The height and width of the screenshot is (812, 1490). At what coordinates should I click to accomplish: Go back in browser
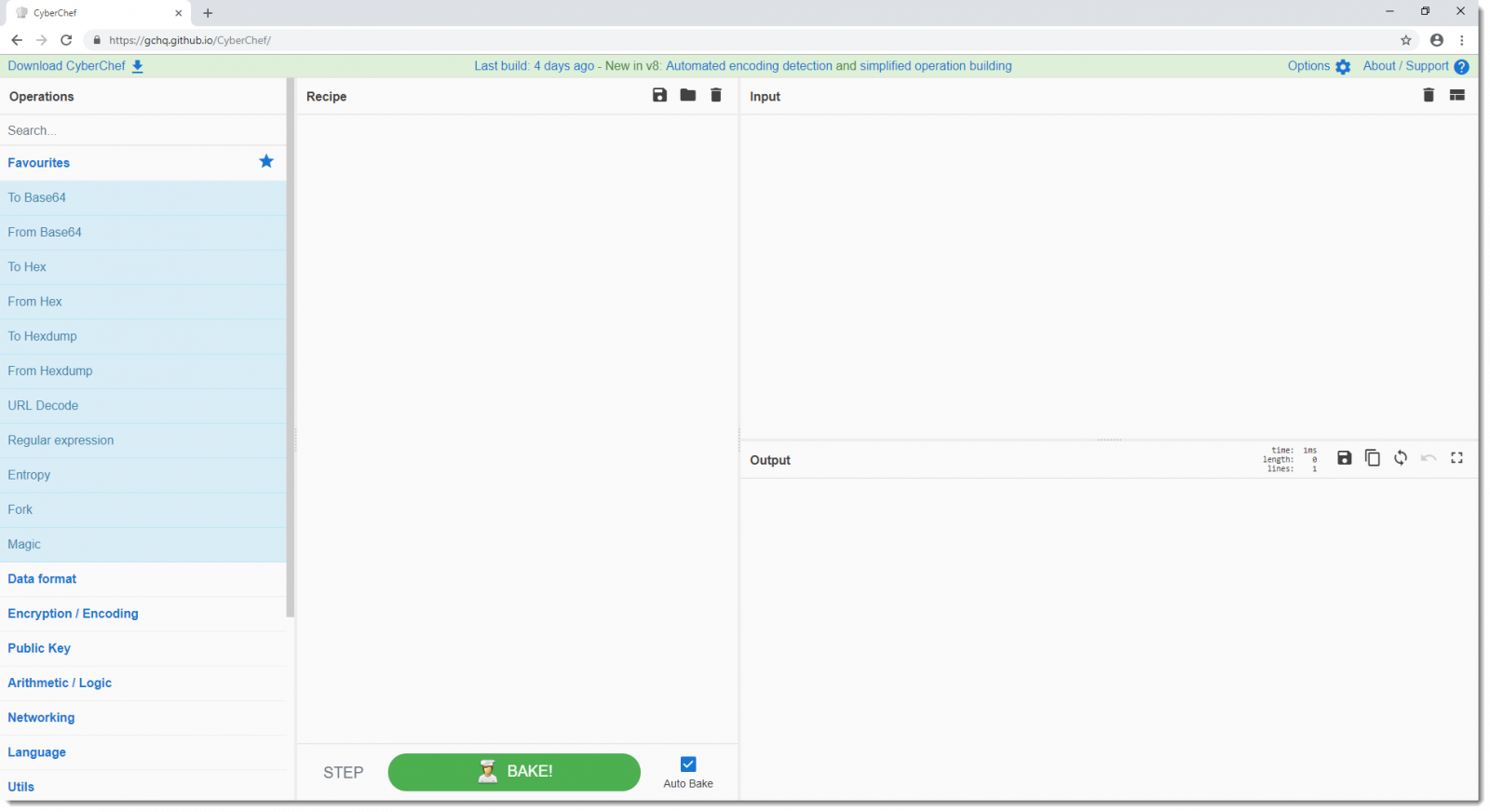[17, 40]
